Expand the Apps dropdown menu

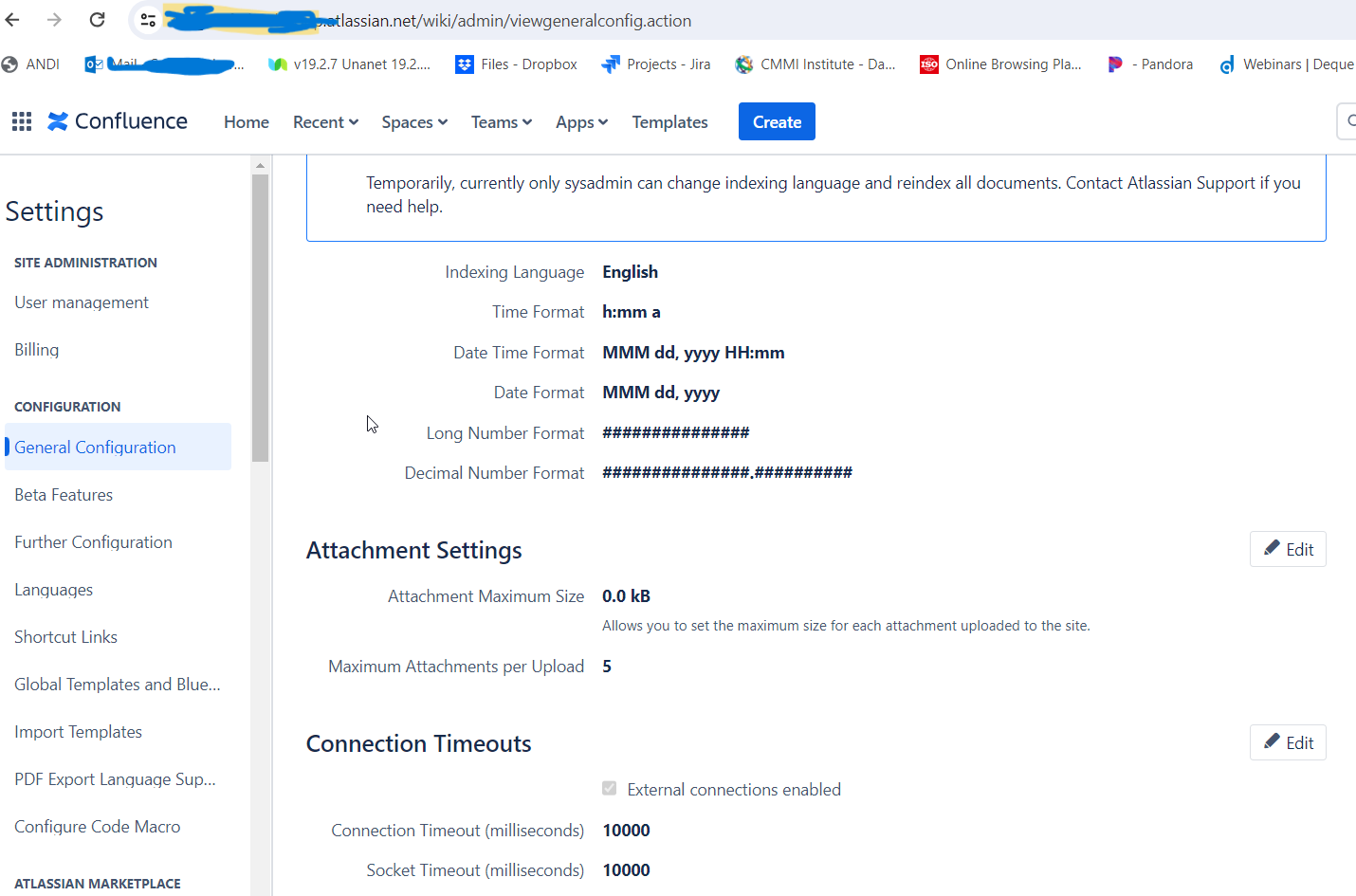pos(581,122)
